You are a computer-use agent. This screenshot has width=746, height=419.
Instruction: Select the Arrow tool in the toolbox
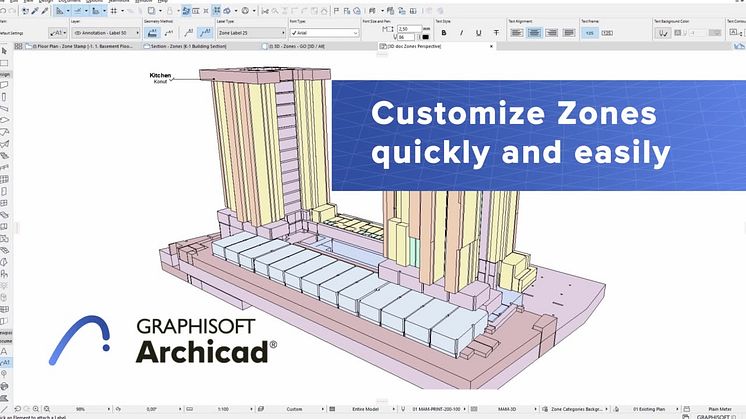(x=4, y=51)
